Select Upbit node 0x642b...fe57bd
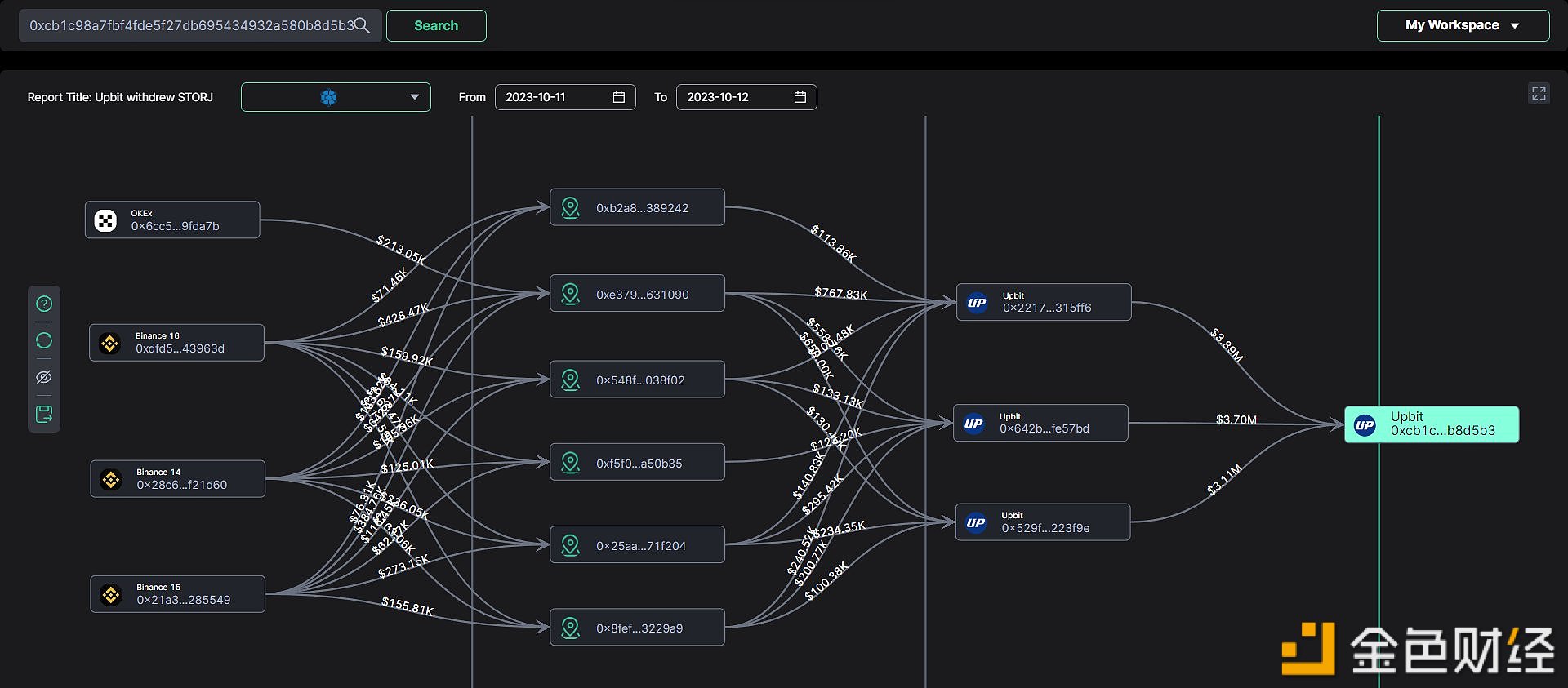Viewport: 1568px width, 688px height. (x=1040, y=423)
